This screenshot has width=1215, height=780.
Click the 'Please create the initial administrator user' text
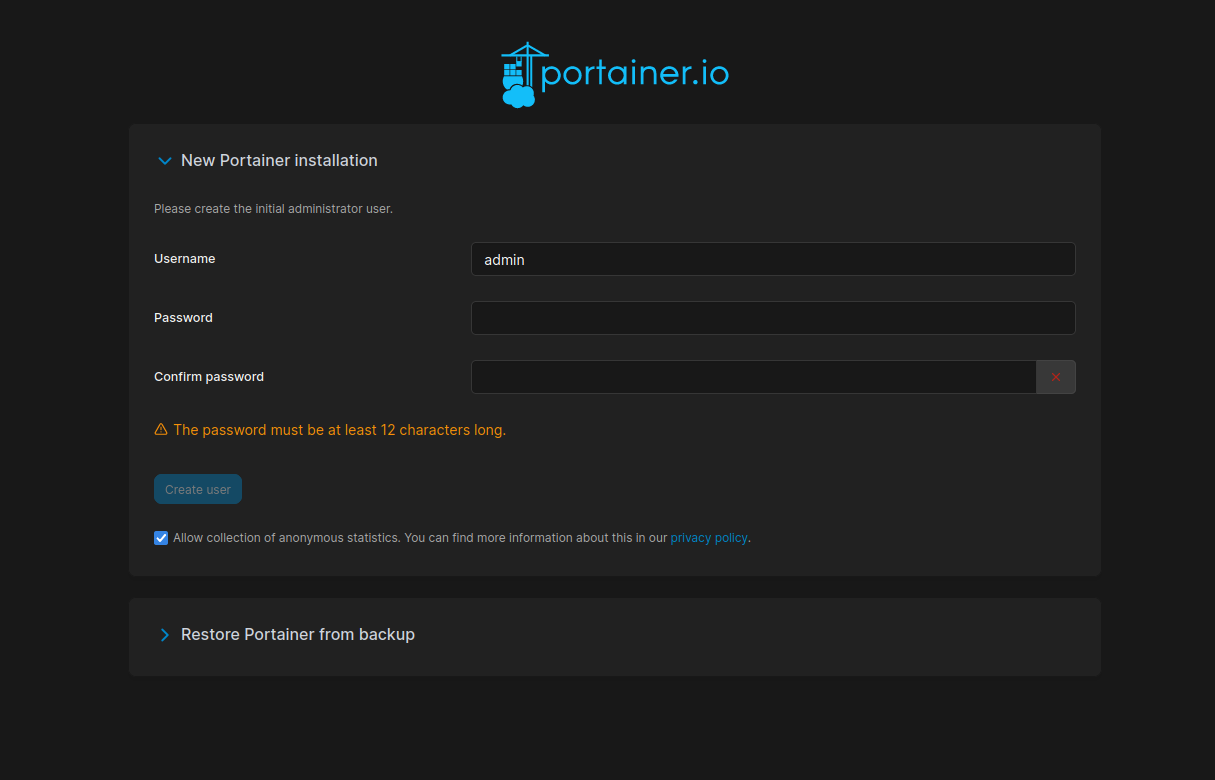(x=273, y=209)
